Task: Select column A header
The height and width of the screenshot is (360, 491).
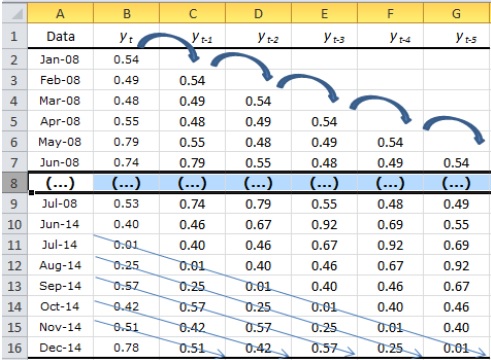Action: pyautogui.click(x=60, y=14)
